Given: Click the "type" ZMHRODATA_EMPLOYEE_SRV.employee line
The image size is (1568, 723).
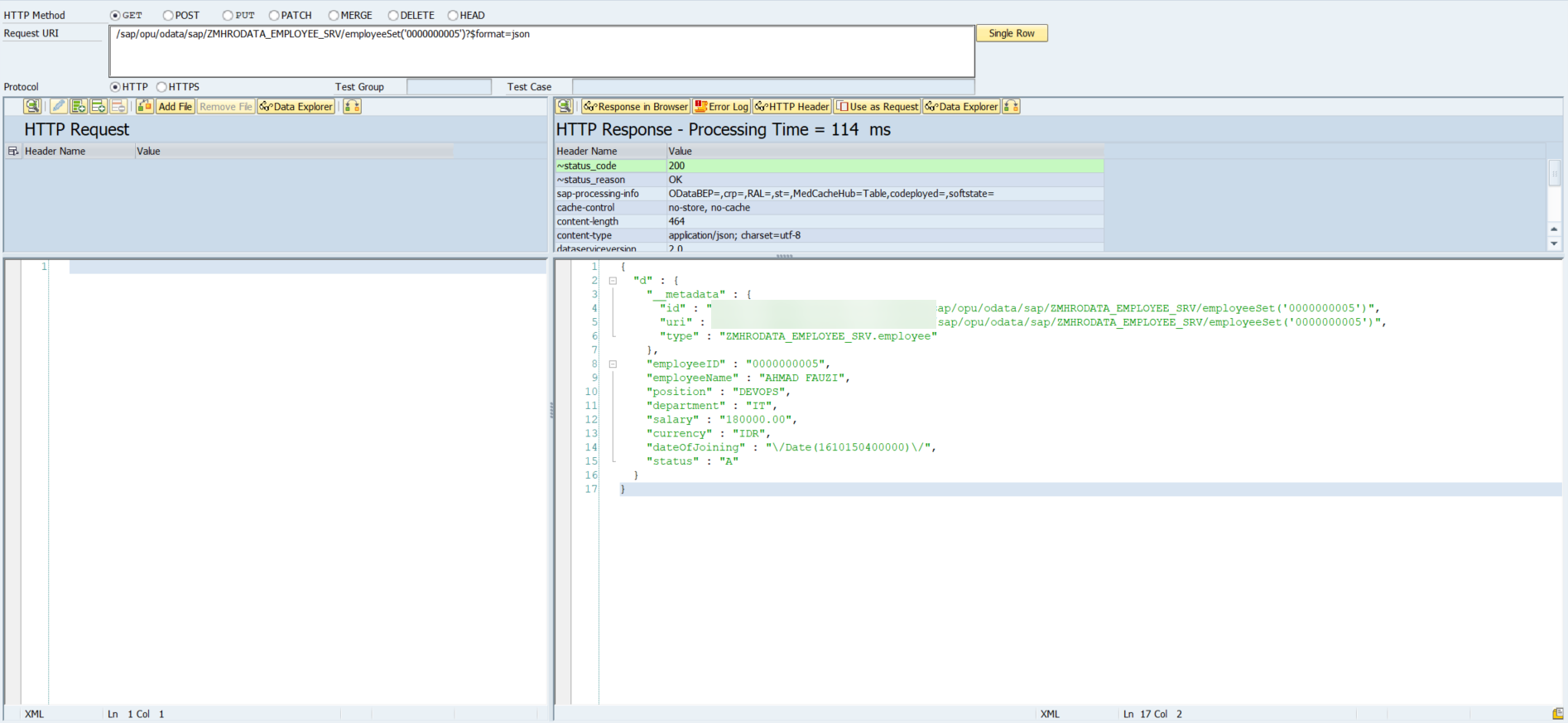Looking at the screenshot, I should tap(798, 336).
